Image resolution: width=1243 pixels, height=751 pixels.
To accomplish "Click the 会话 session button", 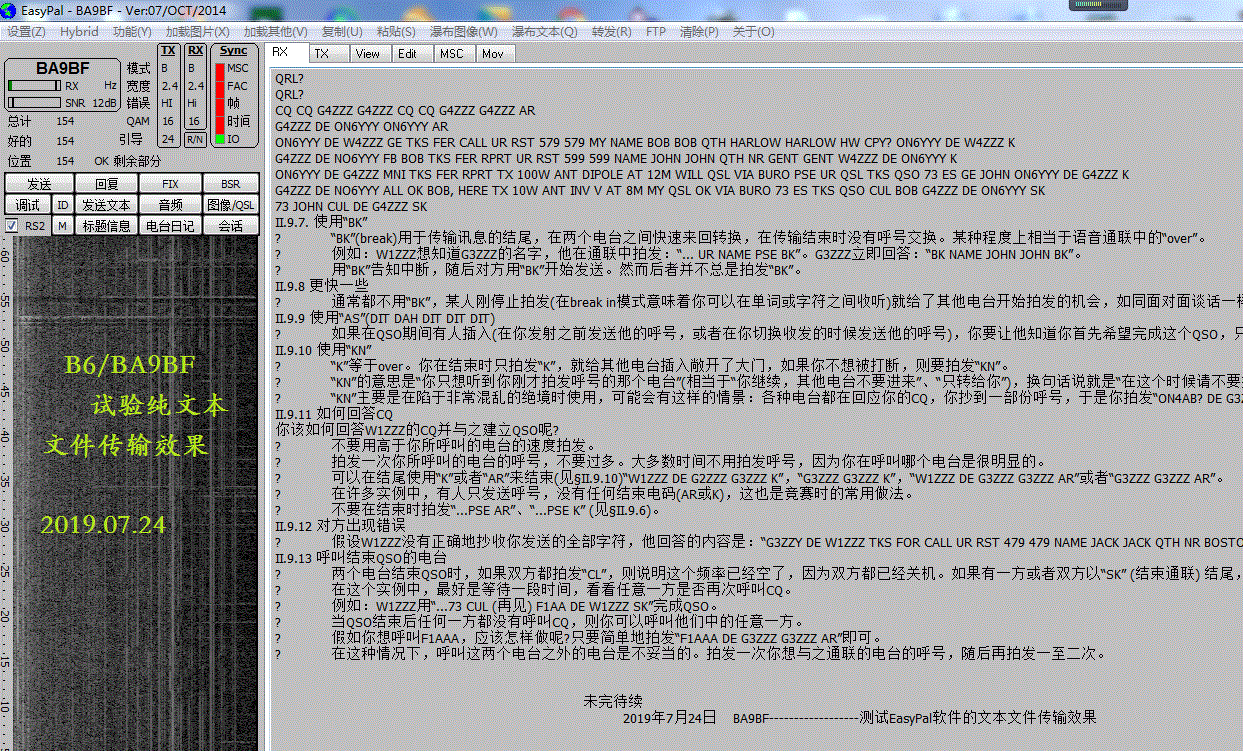I will tap(231, 226).
